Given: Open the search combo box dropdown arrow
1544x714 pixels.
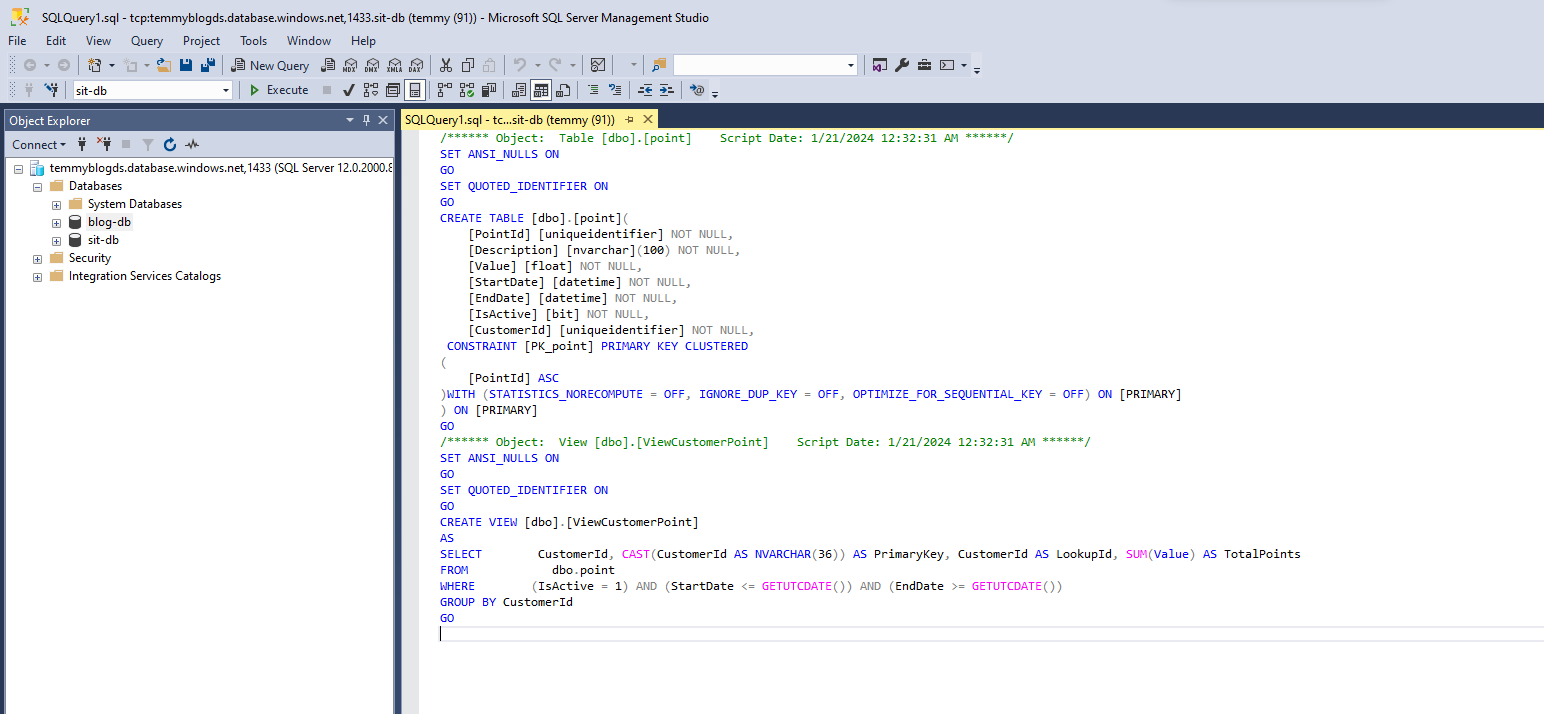Looking at the screenshot, I should [x=851, y=65].
